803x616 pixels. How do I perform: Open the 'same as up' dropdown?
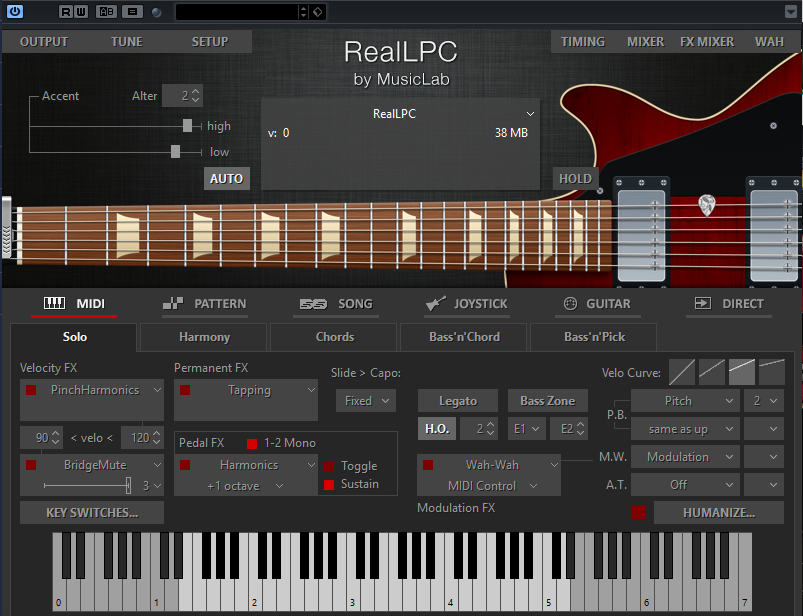pos(685,429)
